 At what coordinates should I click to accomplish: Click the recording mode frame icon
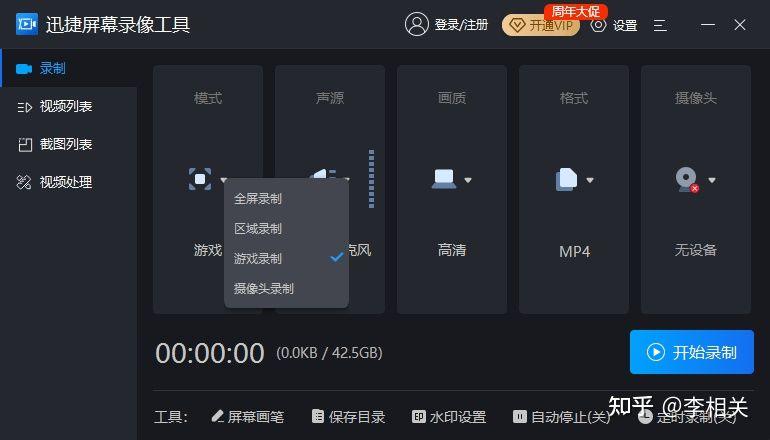pyautogui.click(x=200, y=179)
